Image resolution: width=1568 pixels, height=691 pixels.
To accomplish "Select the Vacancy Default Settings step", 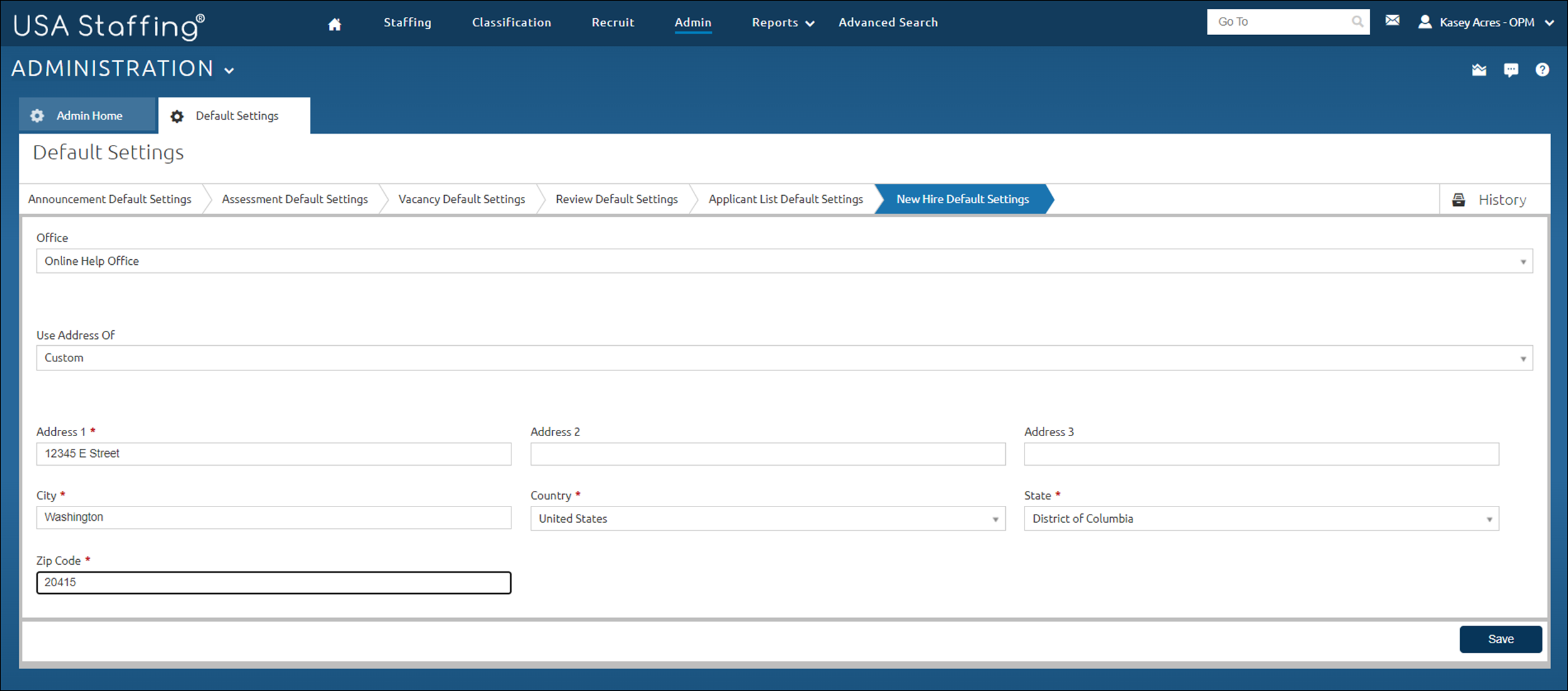I will click(461, 199).
